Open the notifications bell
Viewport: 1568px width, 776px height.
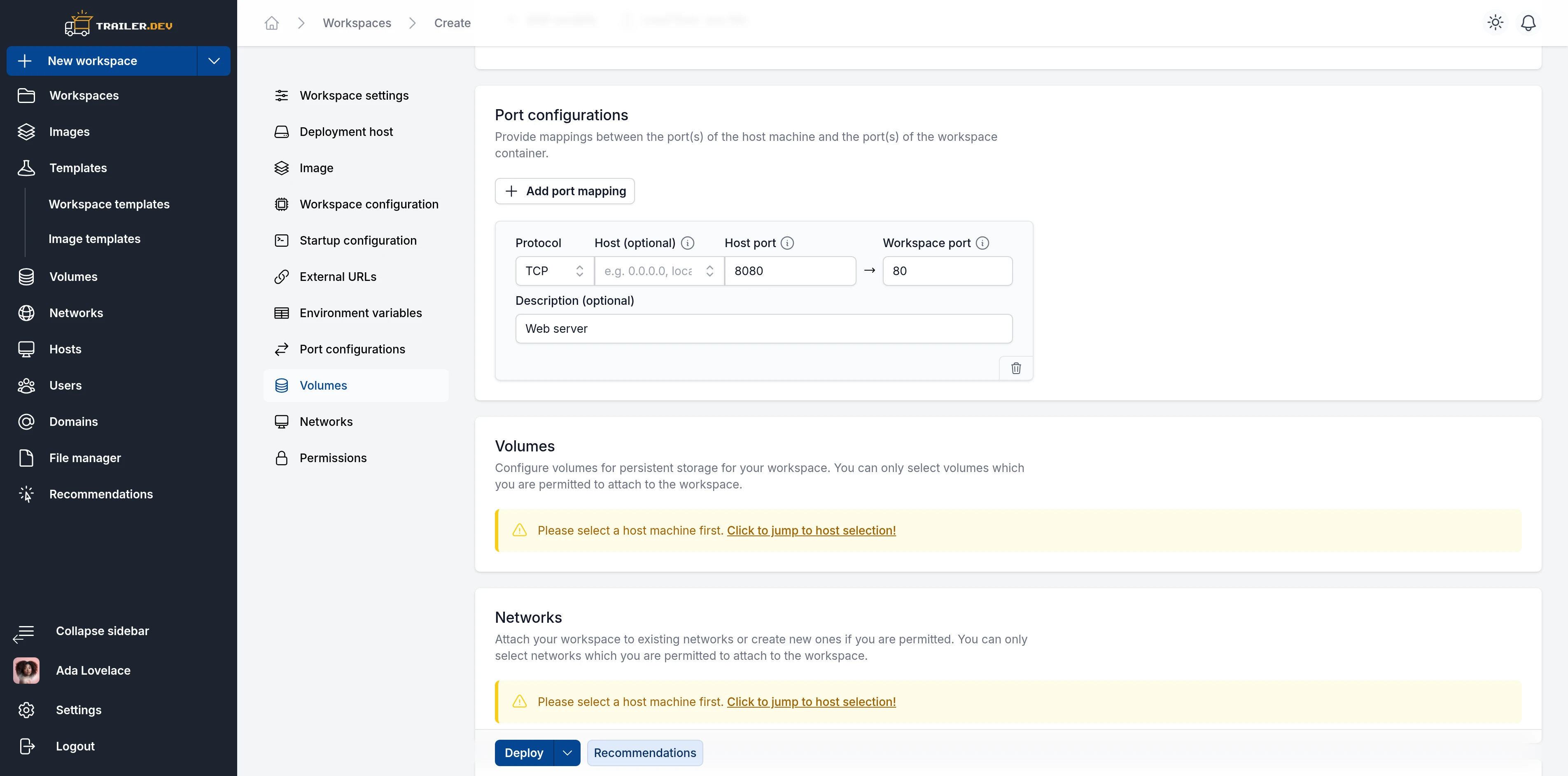(1528, 23)
